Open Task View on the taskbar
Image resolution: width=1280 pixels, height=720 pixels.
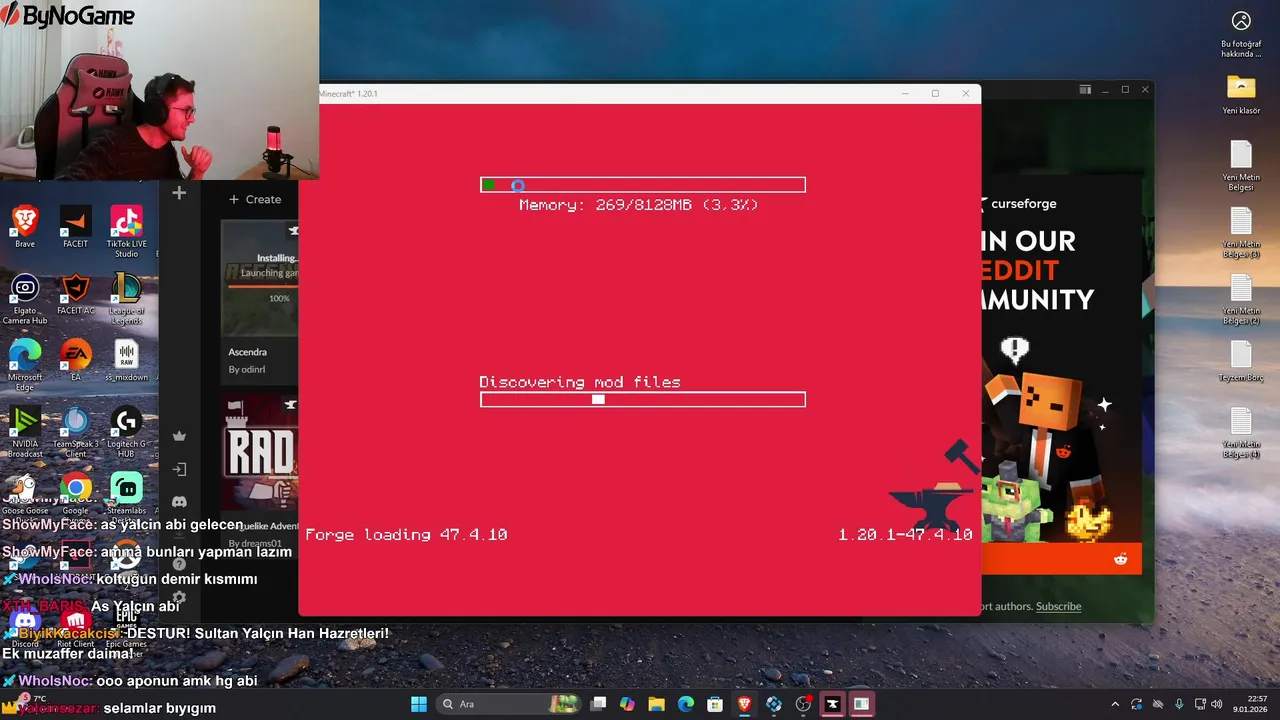coord(598,704)
